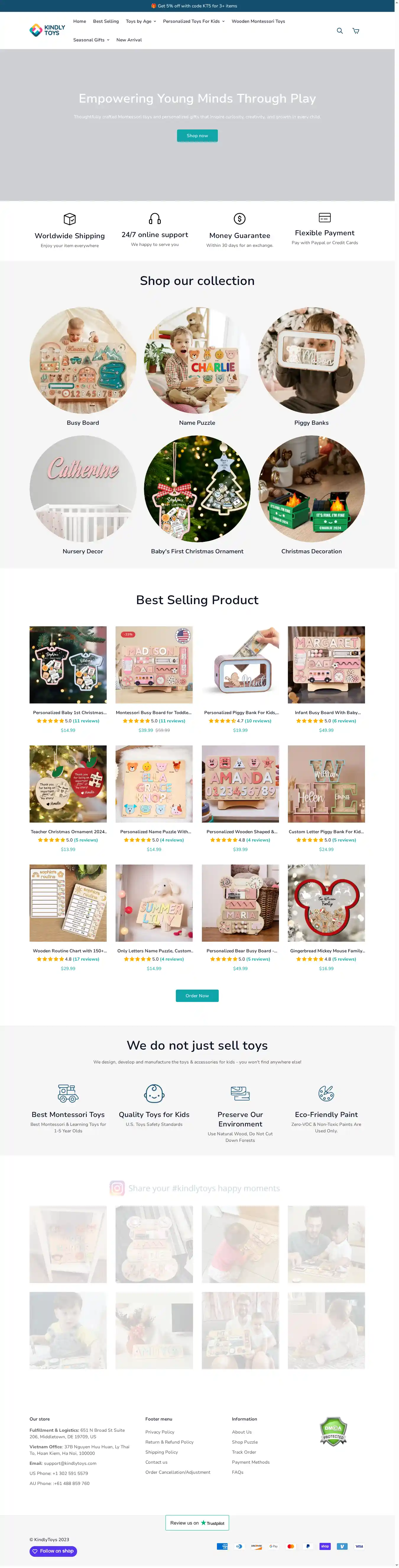Click the Kindly Toys logo
The image size is (399, 1568).
[48, 30]
